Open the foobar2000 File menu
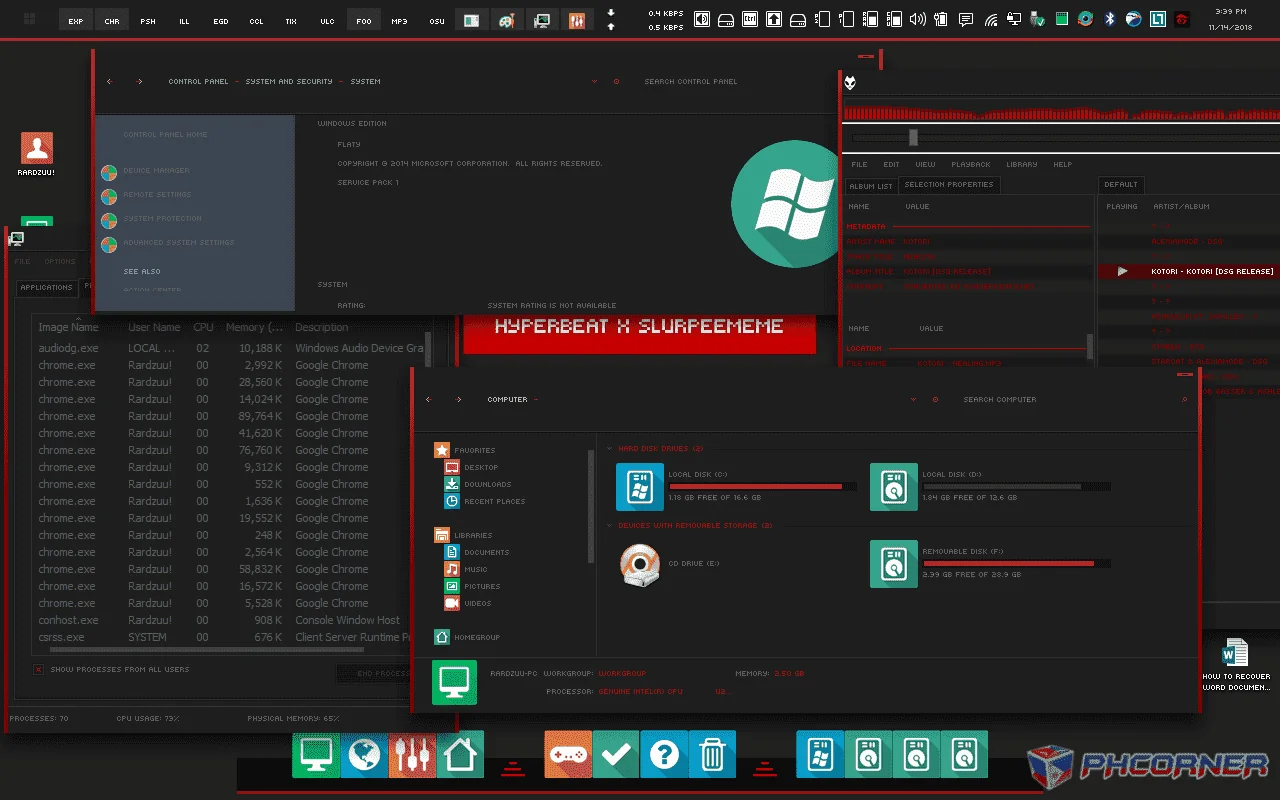Image resolution: width=1280 pixels, height=800 pixels. [859, 164]
